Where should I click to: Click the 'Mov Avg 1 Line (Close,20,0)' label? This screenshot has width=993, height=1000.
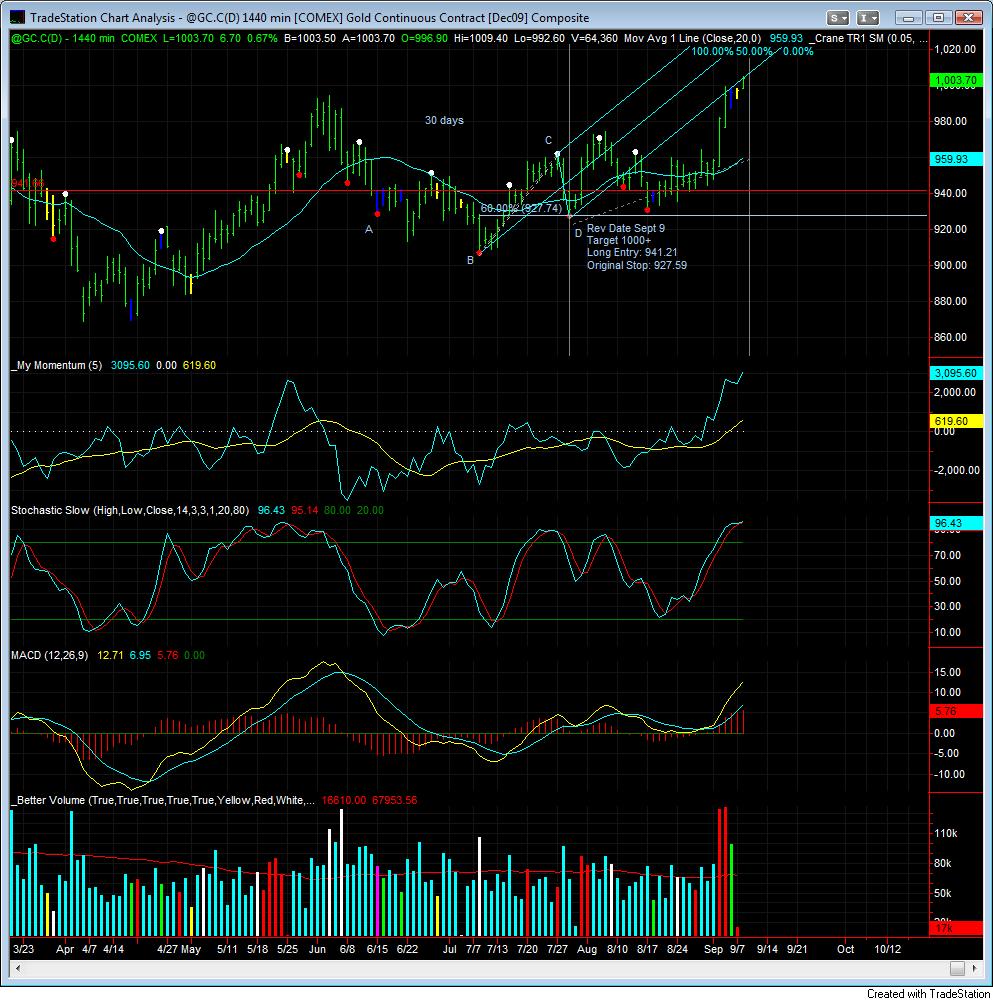(x=693, y=38)
